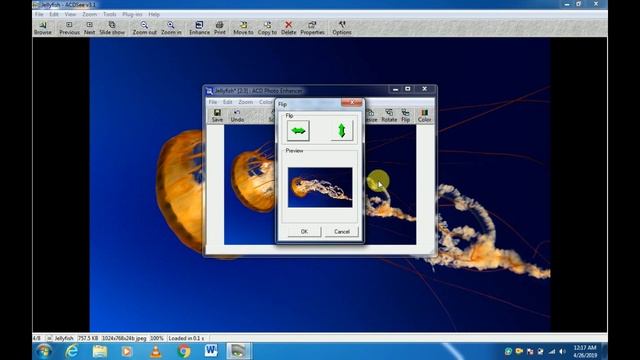640x360 pixels.
Task: Go to Next image in ACDSee
Action: click(x=89, y=28)
